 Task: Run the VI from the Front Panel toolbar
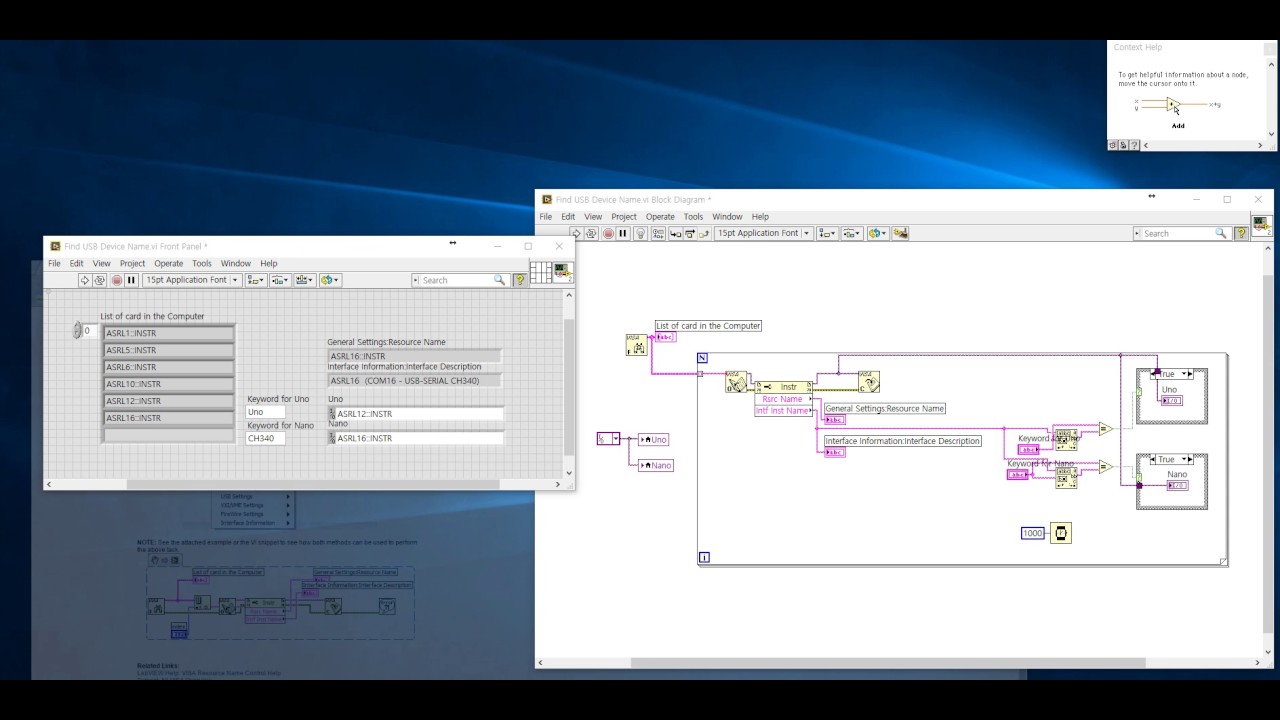[85, 280]
